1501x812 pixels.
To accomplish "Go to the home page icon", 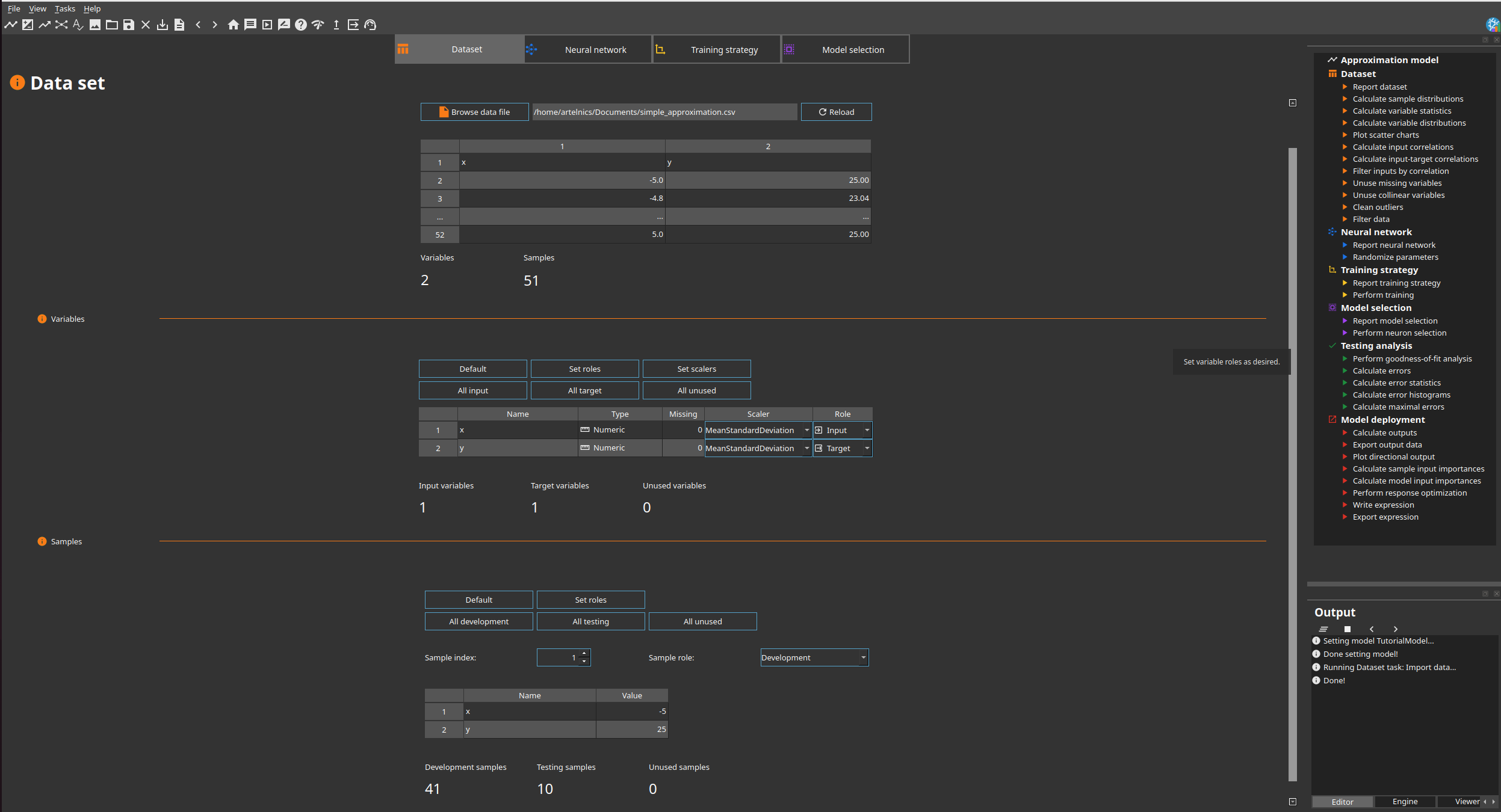I will (234, 25).
